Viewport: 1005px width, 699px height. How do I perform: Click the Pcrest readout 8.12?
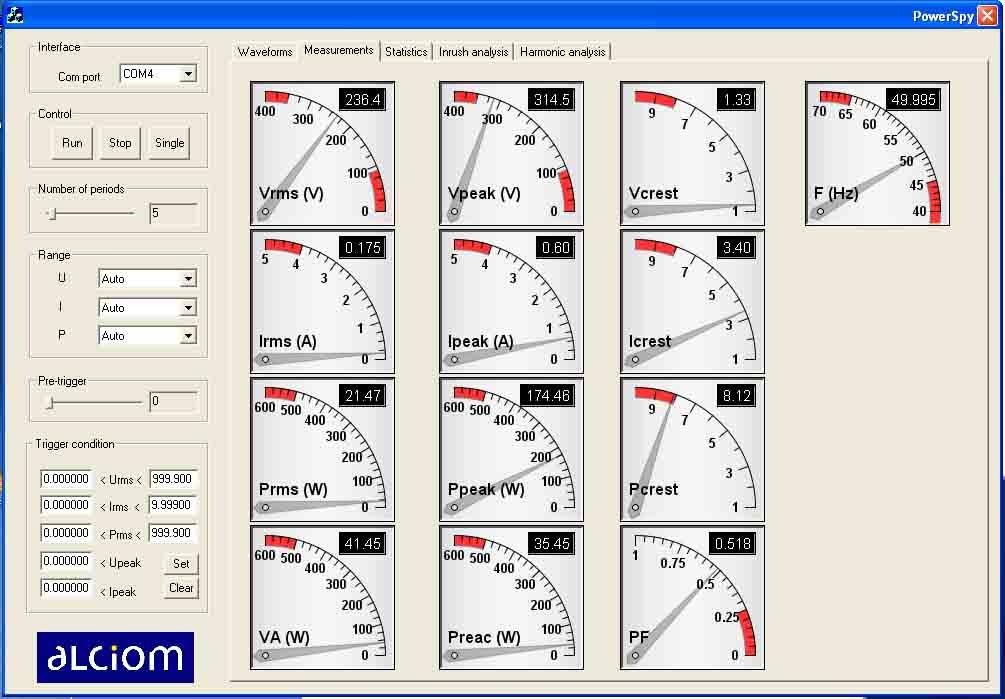[x=736, y=395]
